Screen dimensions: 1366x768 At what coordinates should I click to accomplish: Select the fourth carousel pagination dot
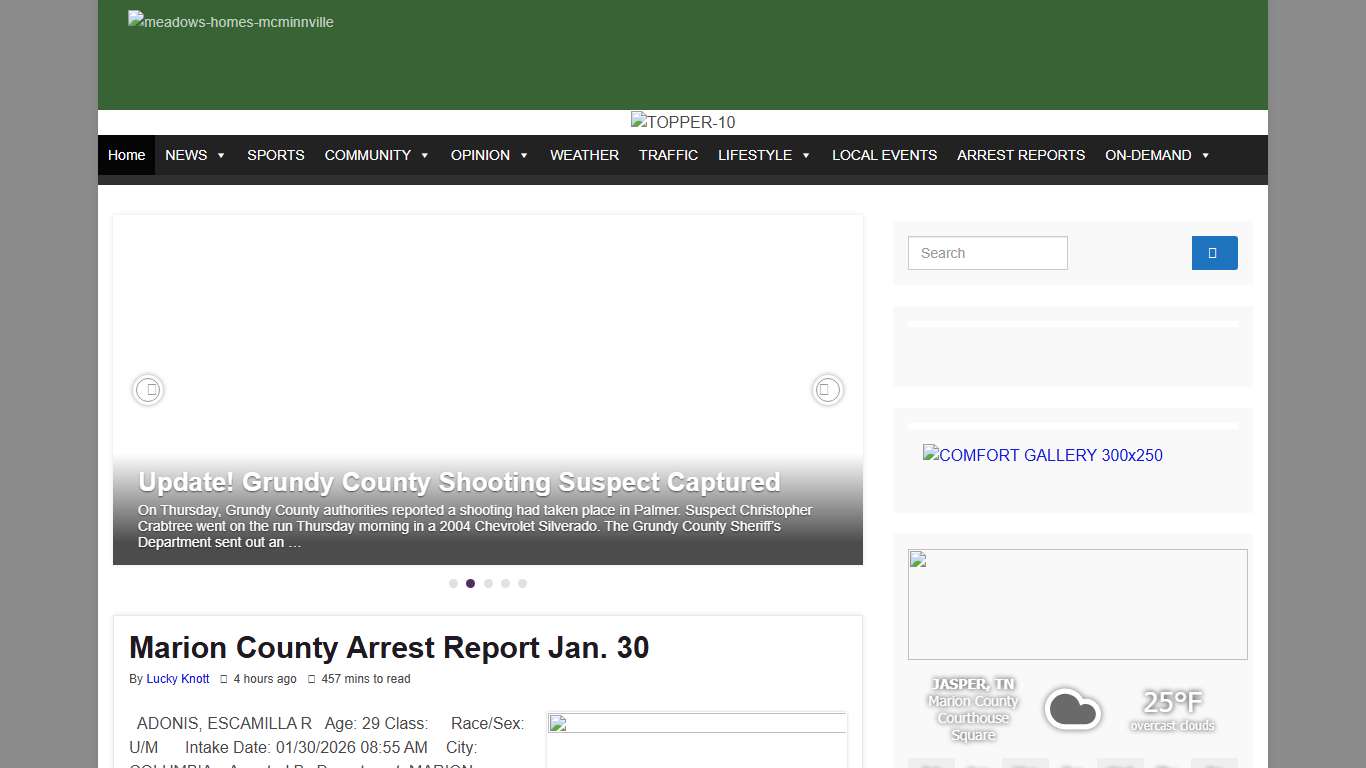pos(505,583)
